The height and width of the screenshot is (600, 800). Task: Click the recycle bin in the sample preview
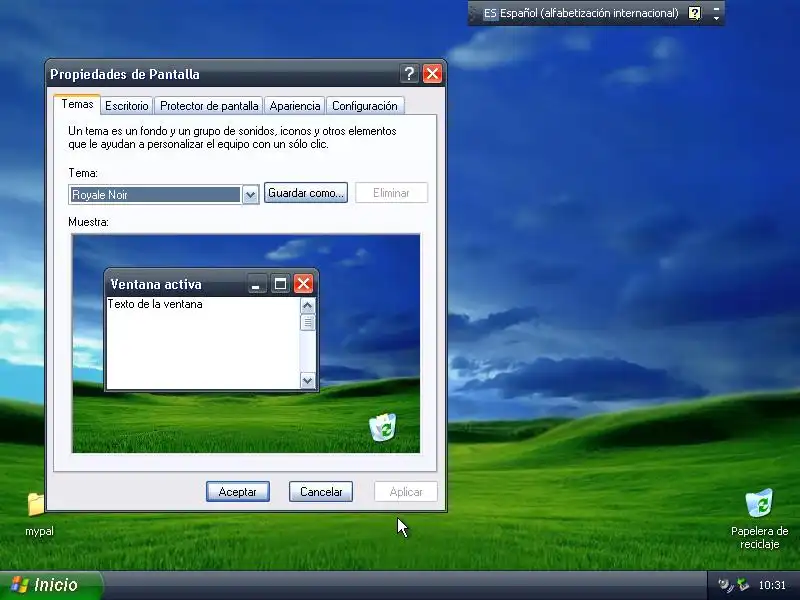coord(383,427)
